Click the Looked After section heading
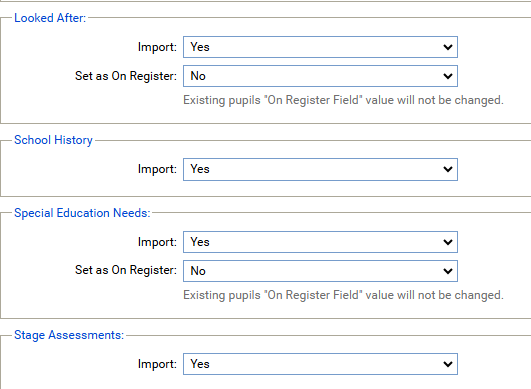531x389 pixels. [x=50, y=18]
